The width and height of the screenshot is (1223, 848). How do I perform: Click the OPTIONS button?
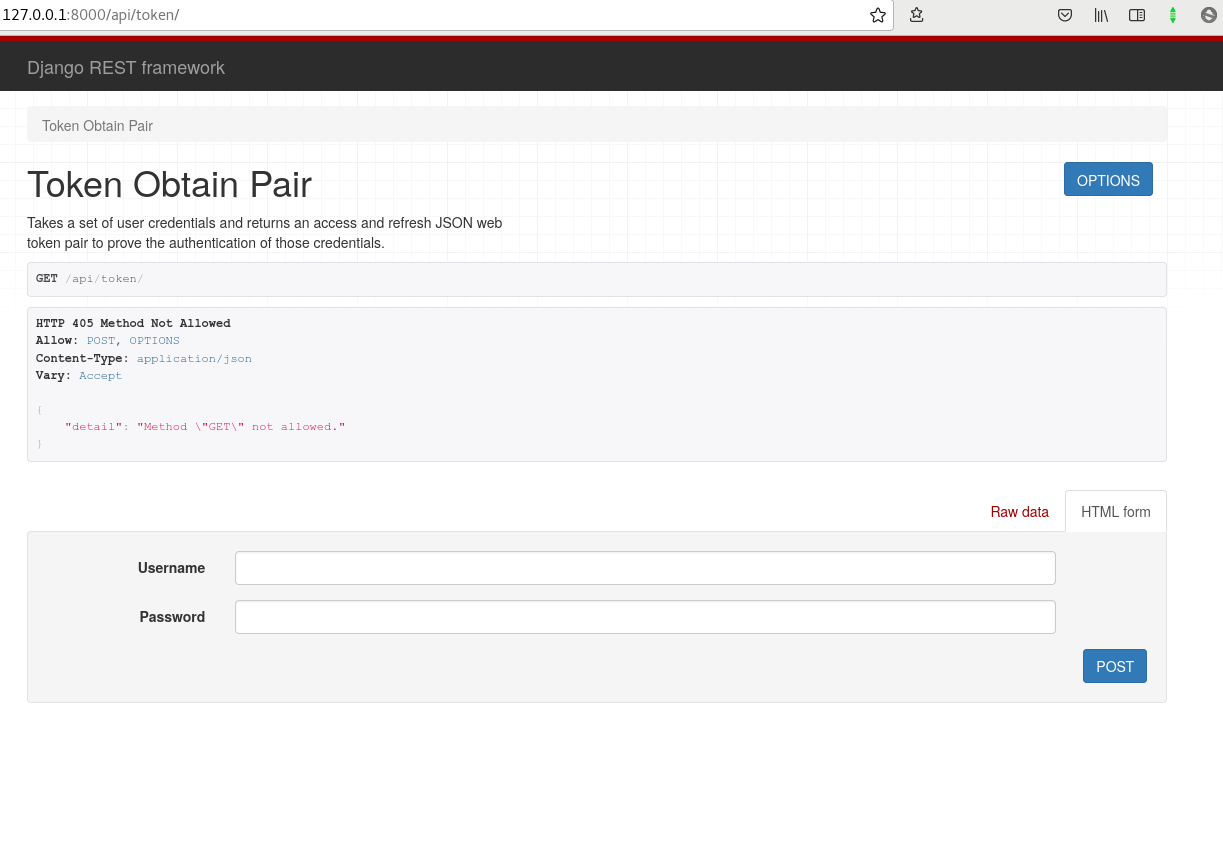click(x=1108, y=180)
